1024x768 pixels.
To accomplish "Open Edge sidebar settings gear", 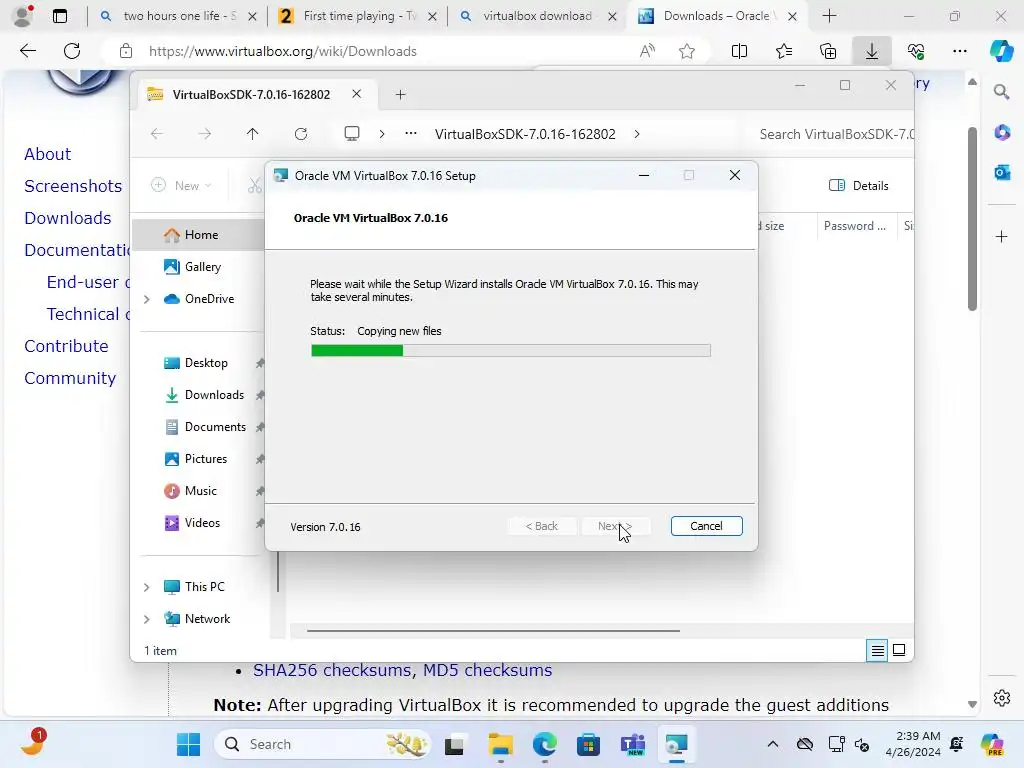I will (1001, 698).
